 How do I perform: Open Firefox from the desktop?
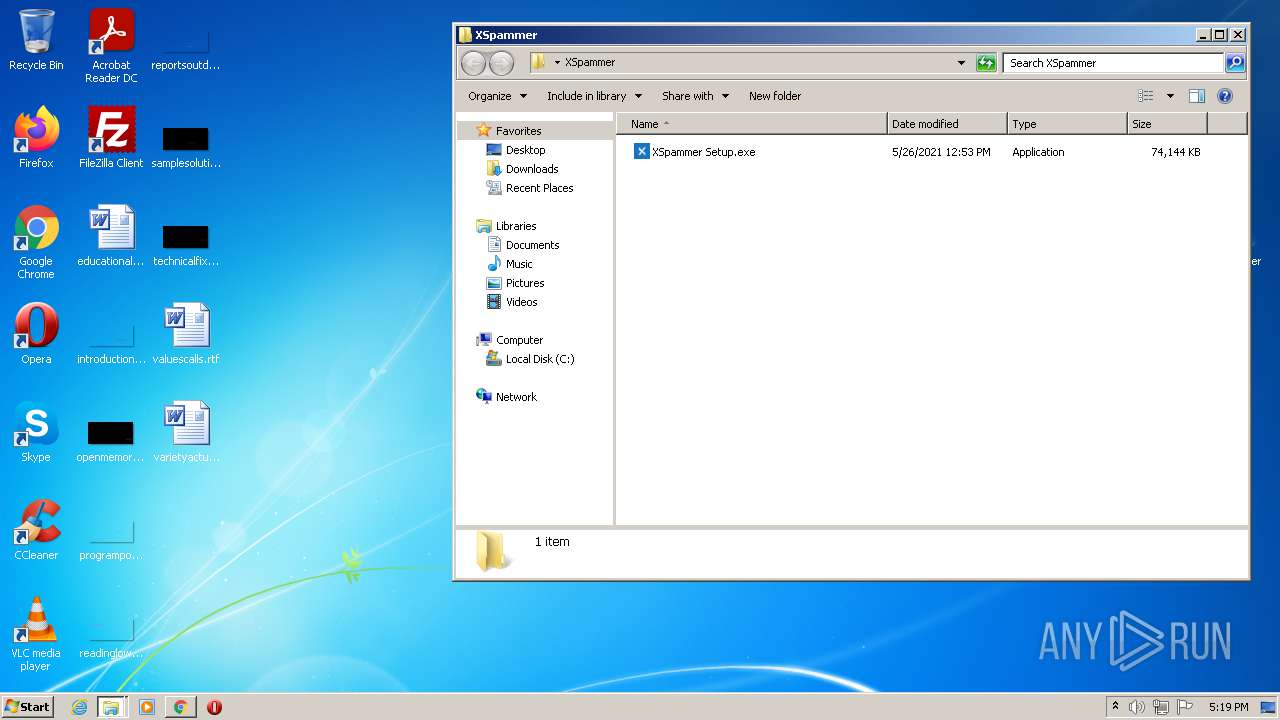click(36, 138)
